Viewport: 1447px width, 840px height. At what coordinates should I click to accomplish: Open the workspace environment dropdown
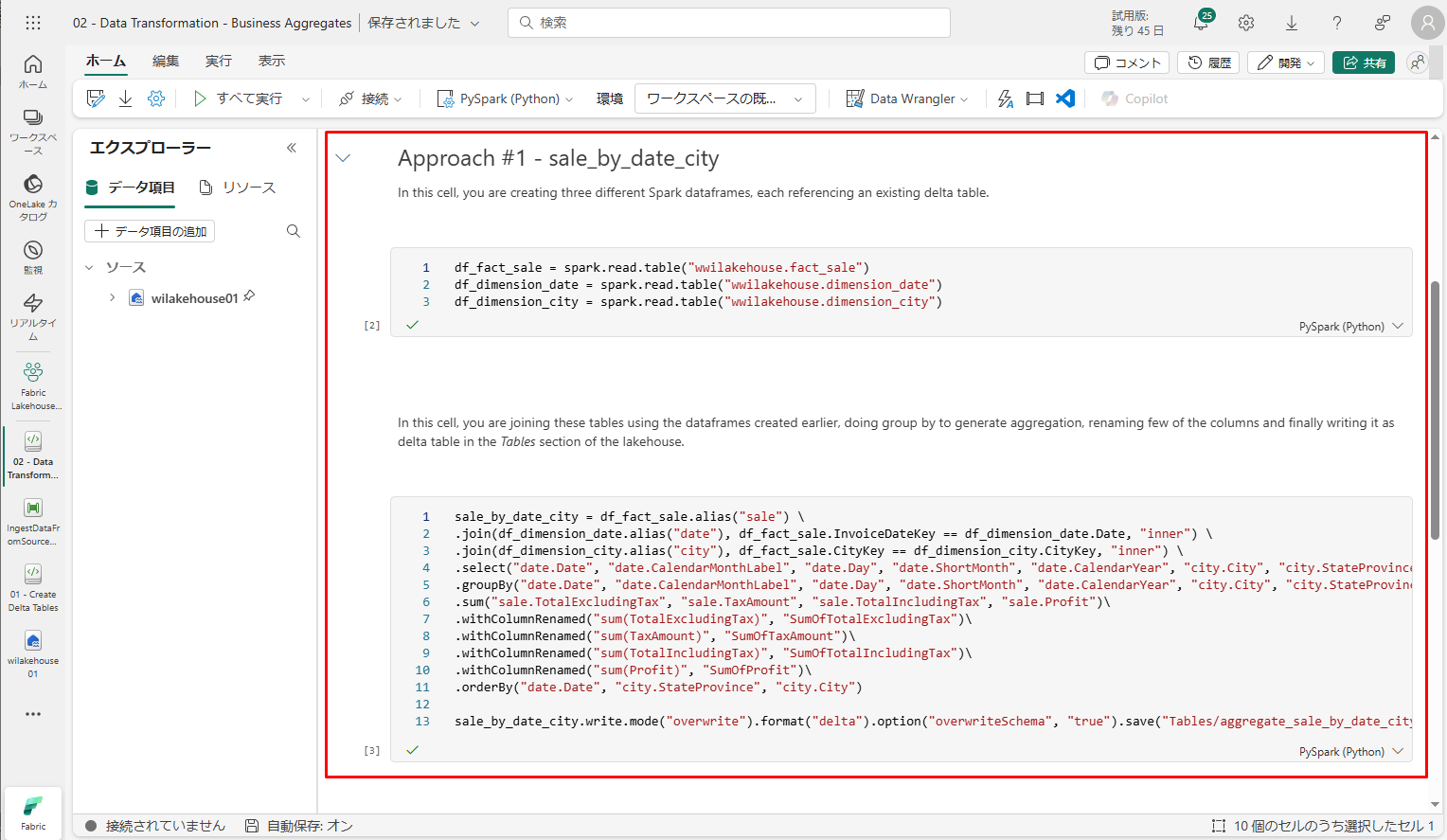[x=724, y=98]
